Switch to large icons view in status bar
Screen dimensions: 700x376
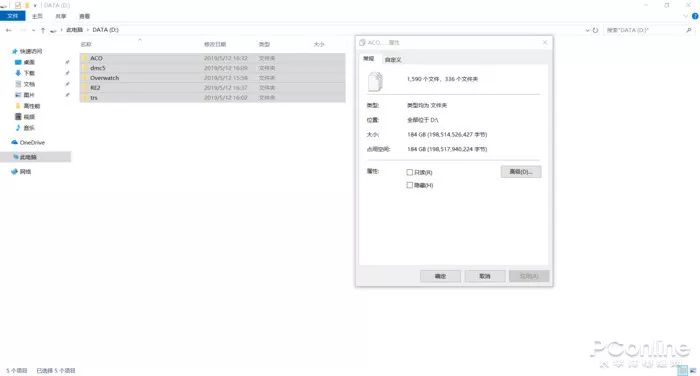[692, 370]
